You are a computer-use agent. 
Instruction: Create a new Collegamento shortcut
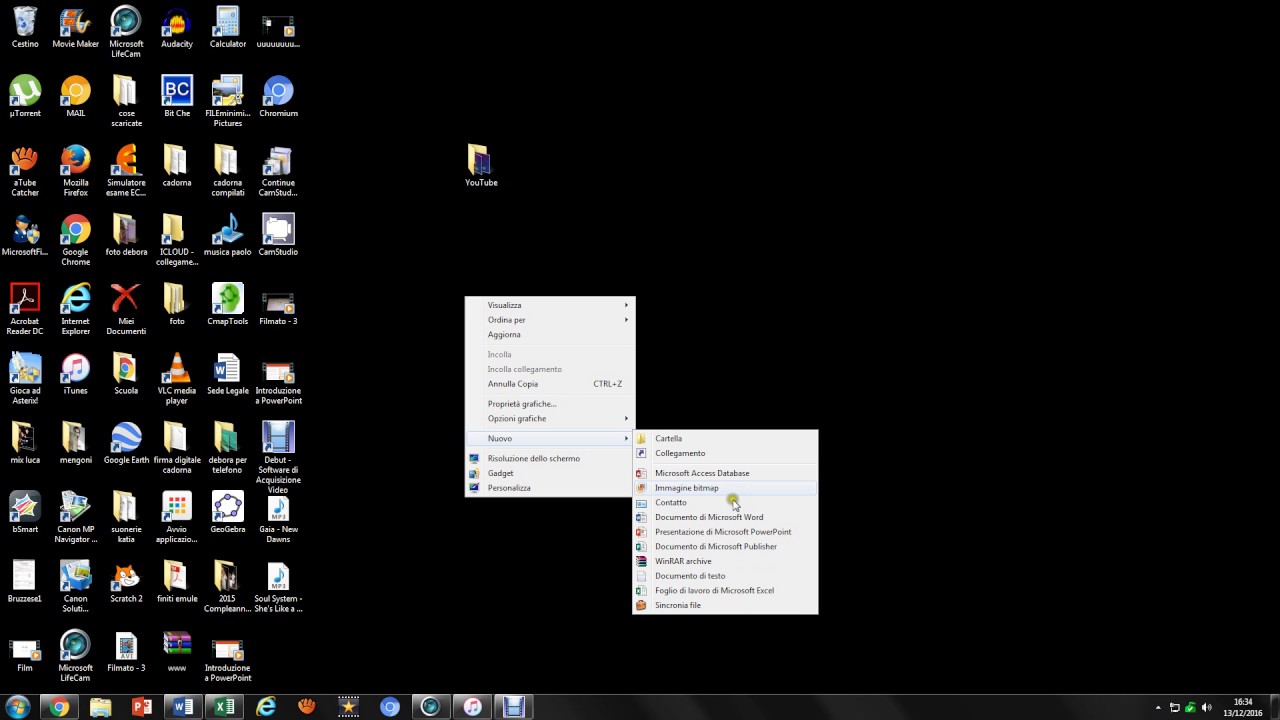[x=725, y=453]
